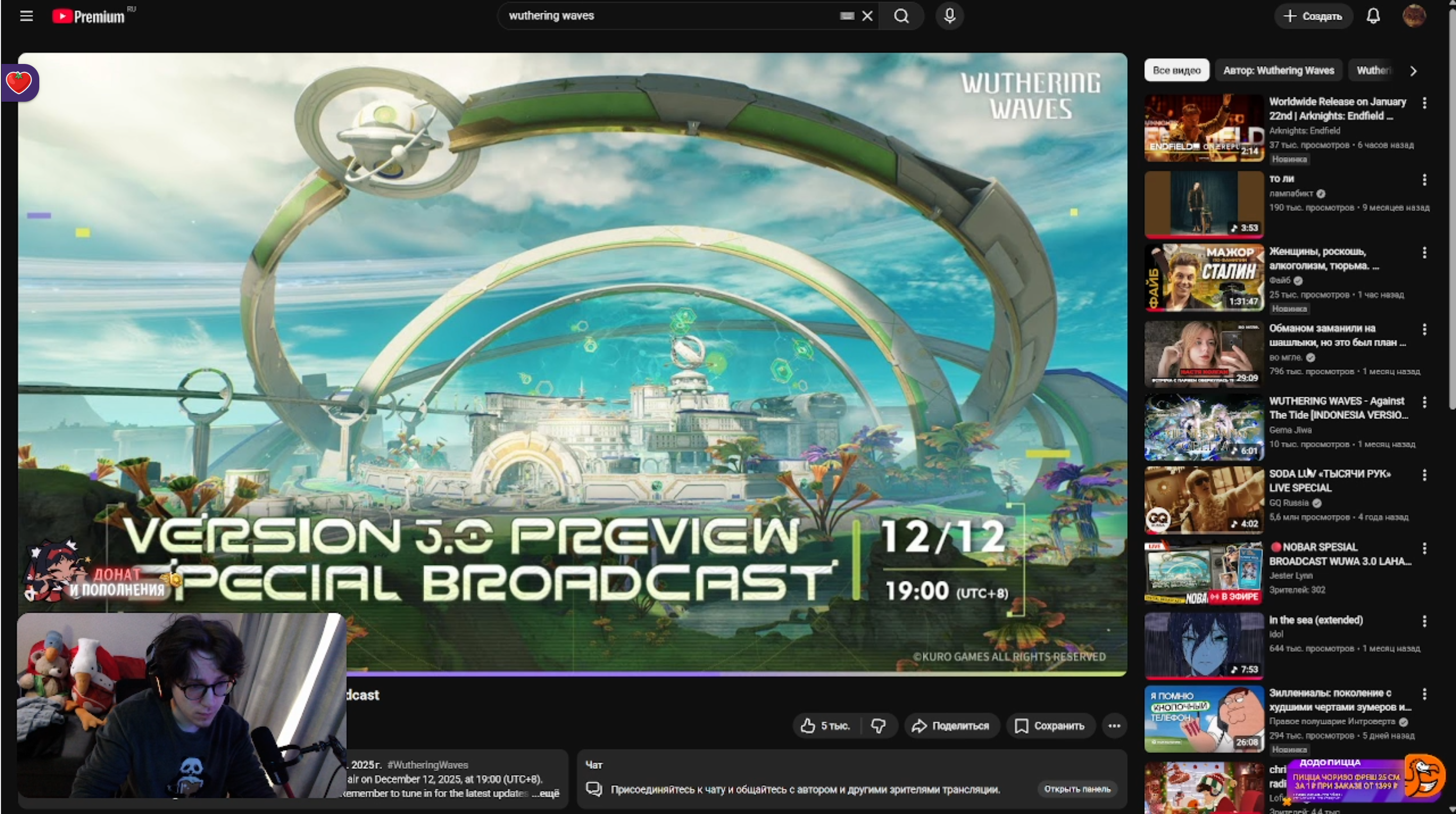Expand the description with ...ещё
Viewport: 1456px width, 814px height.
click(546, 793)
